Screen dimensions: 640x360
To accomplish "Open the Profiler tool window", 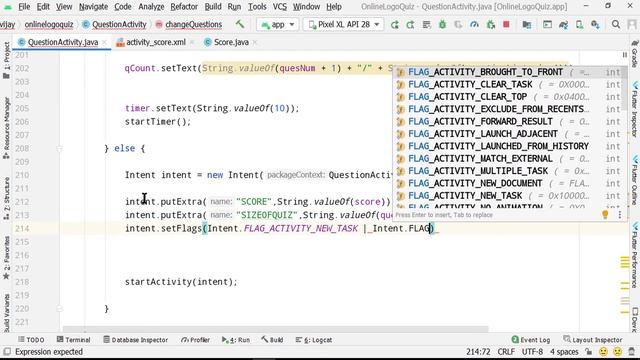I will coord(196,340).
